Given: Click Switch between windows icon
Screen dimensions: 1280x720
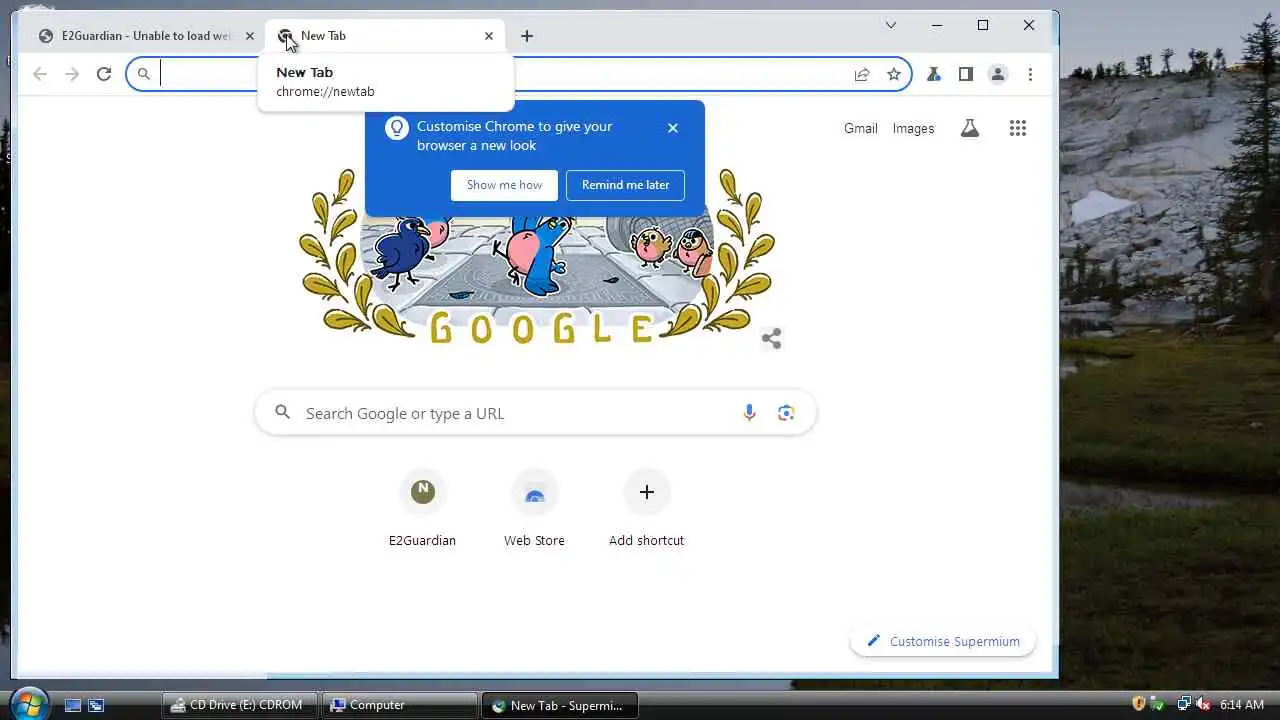Looking at the screenshot, I should point(96,705).
